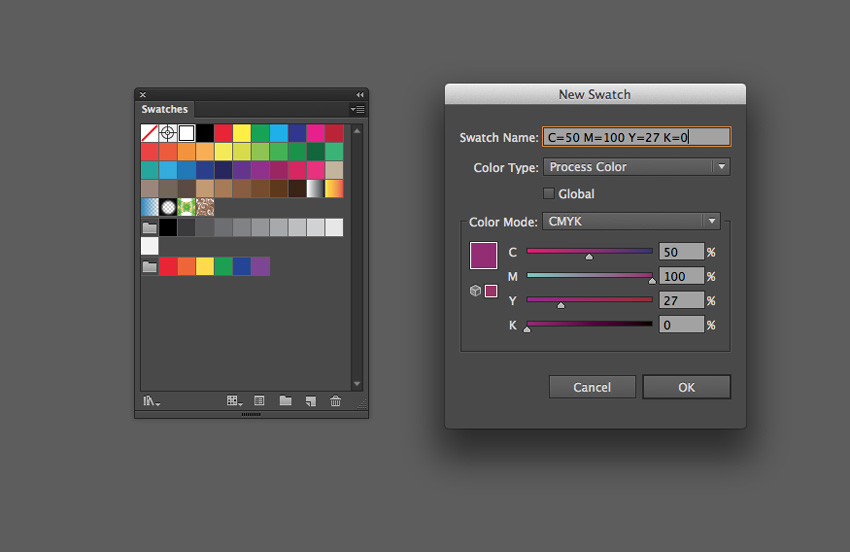Image resolution: width=850 pixels, height=552 pixels.
Task: Click the New Color Group folder icon
Action: click(x=285, y=401)
